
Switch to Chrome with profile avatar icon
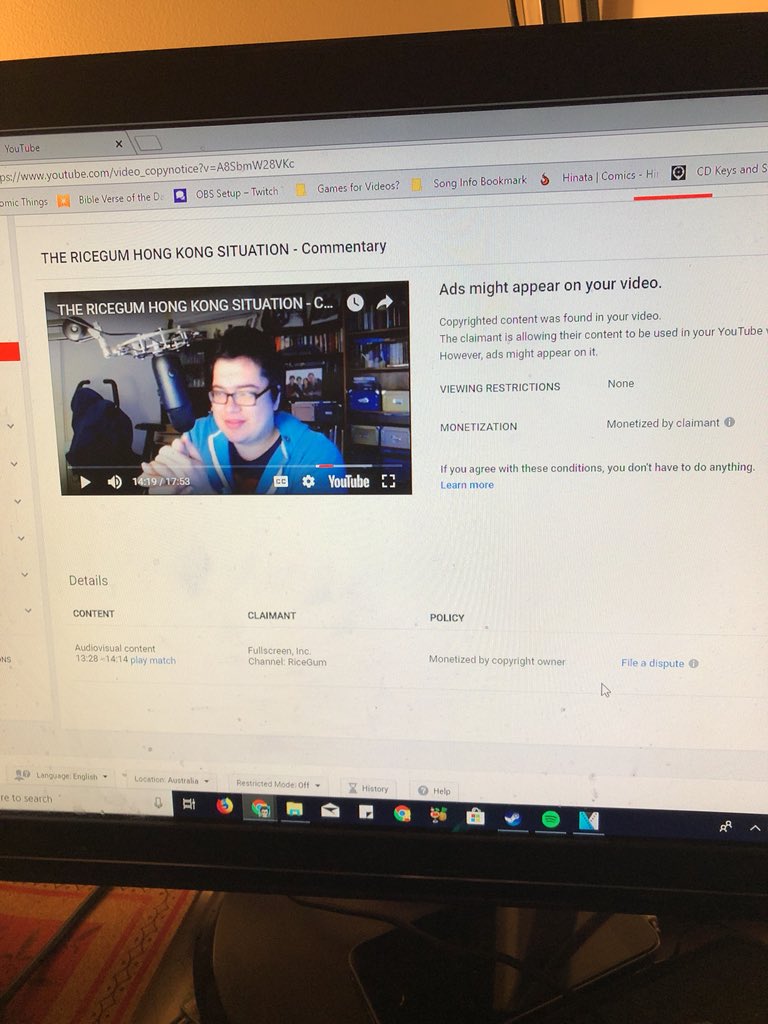click(261, 808)
